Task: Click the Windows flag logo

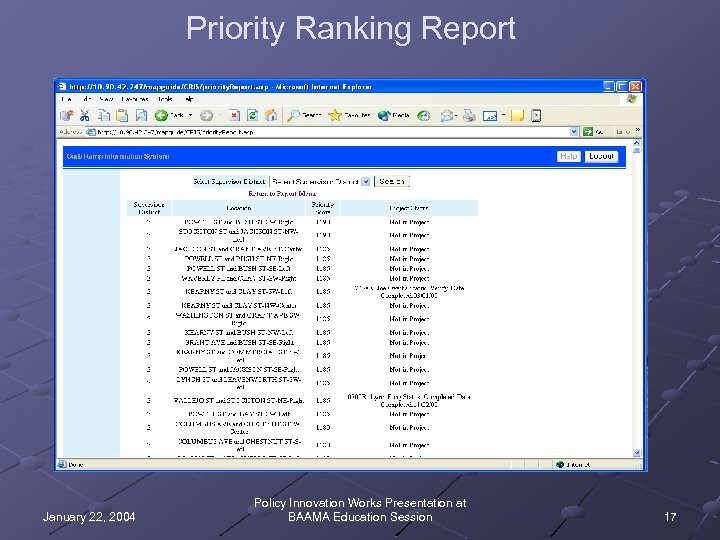Action: (632, 99)
